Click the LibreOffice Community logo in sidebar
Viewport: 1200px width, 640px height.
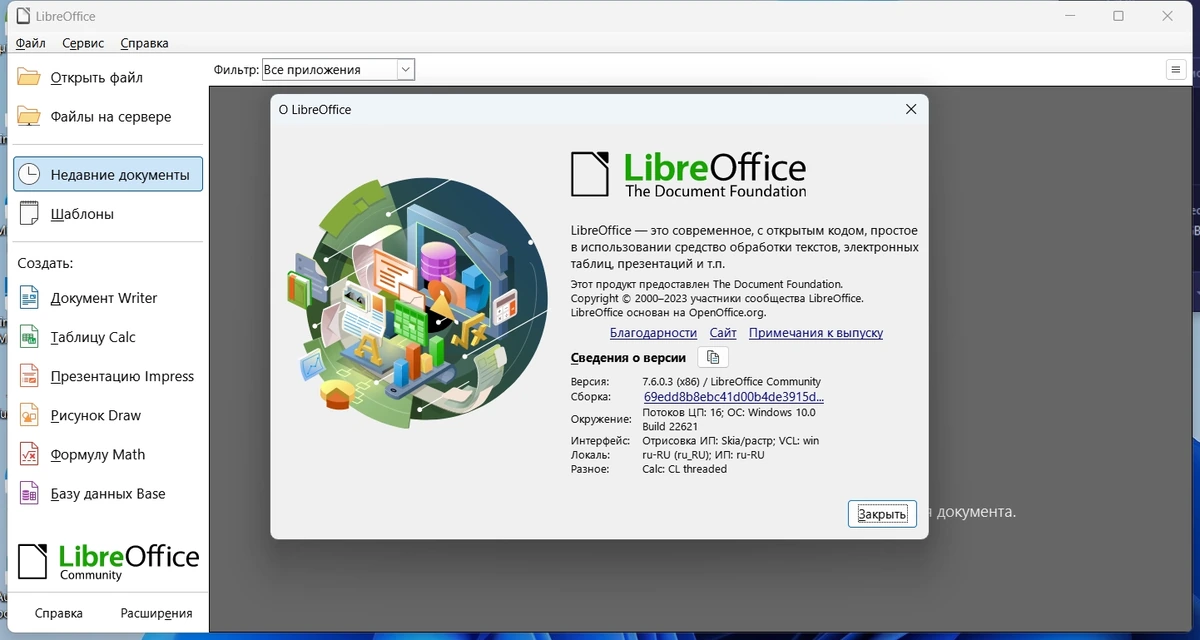[108, 560]
